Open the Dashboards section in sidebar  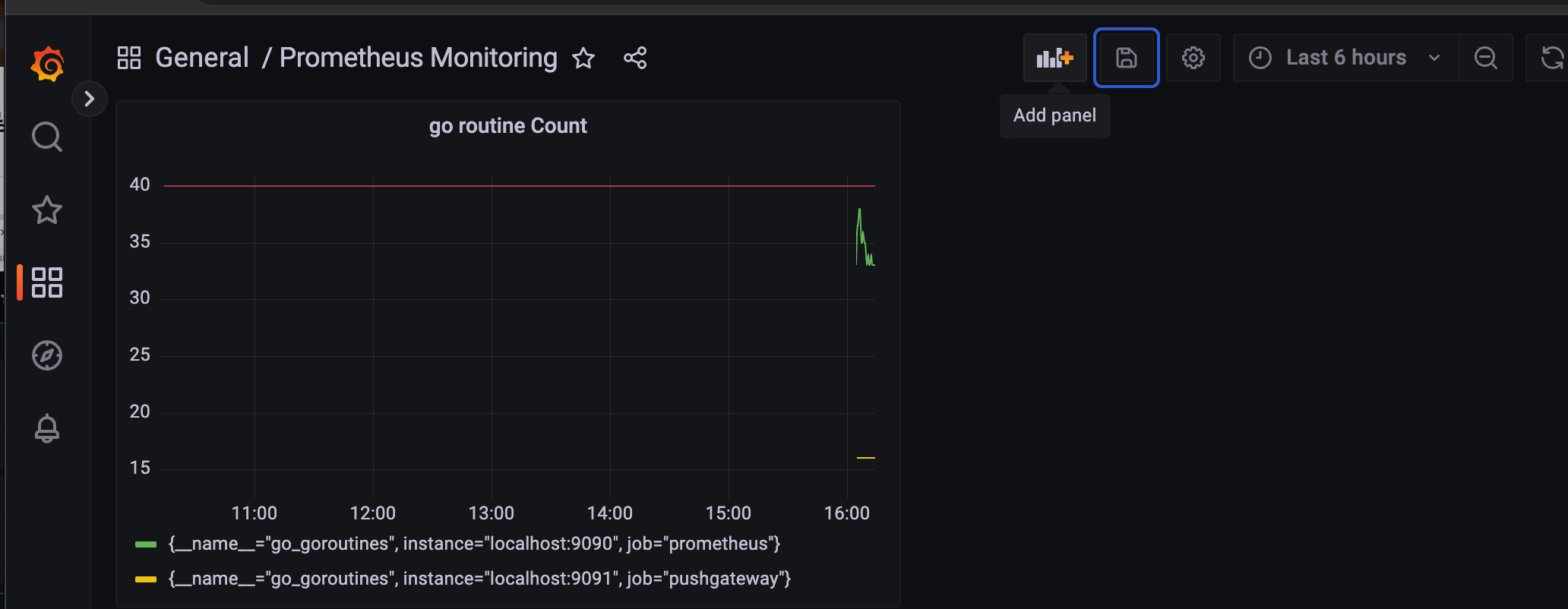click(47, 282)
